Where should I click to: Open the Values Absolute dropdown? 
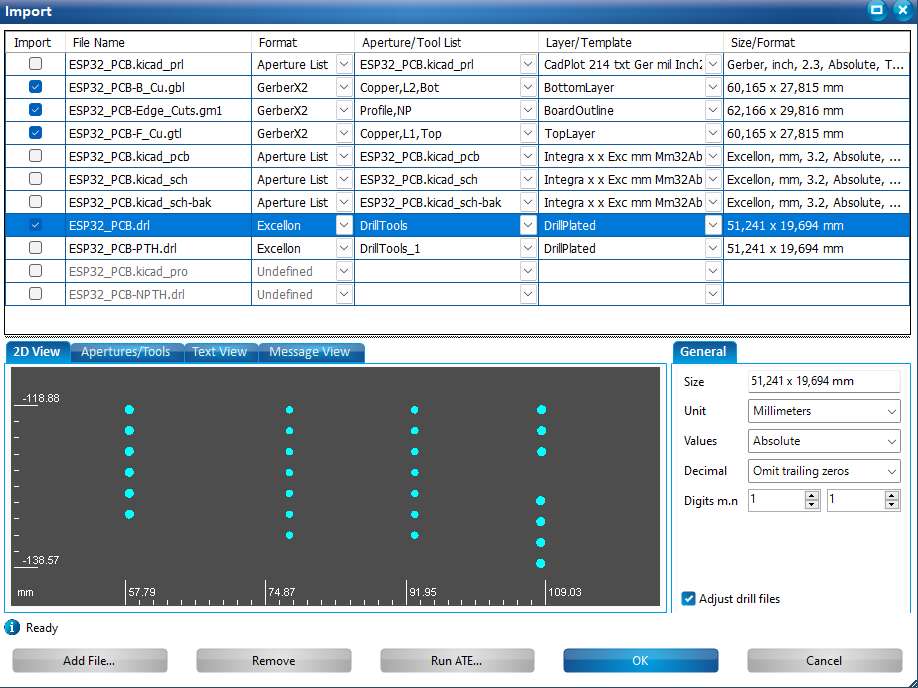click(x=824, y=441)
